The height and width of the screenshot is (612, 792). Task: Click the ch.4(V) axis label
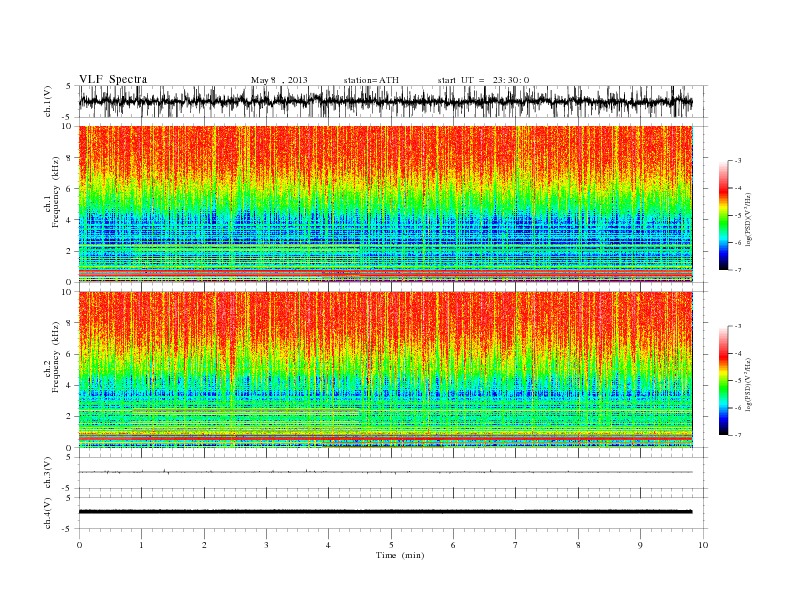coord(48,513)
